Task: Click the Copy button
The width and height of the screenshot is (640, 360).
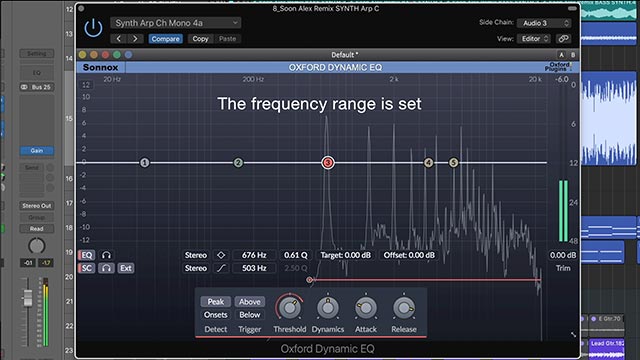Action: (x=200, y=39)
